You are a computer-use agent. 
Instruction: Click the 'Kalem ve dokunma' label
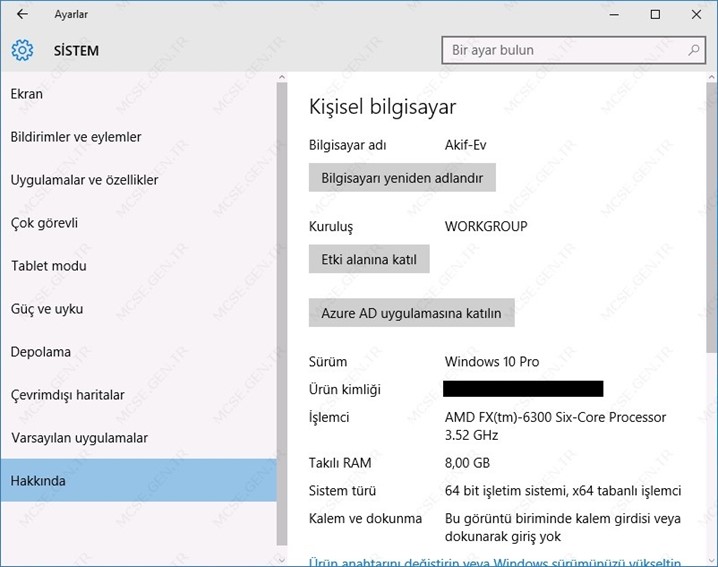[365, 518]
